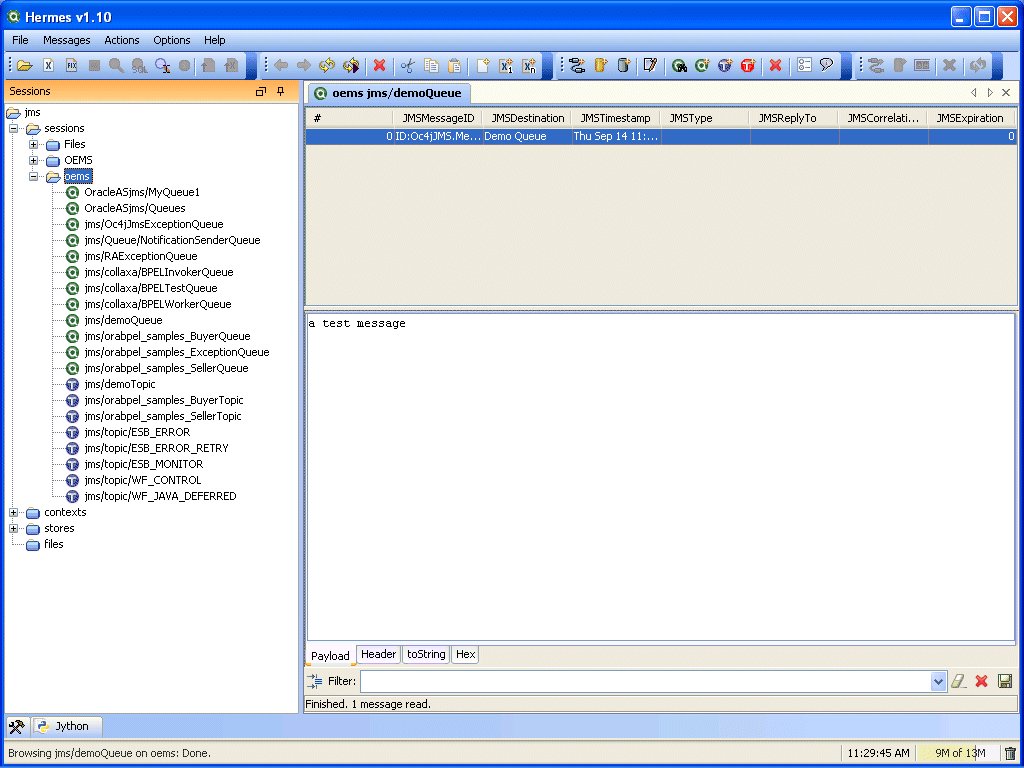
Task: Expand the Files folder node
Action: click(x=33, y=144)
